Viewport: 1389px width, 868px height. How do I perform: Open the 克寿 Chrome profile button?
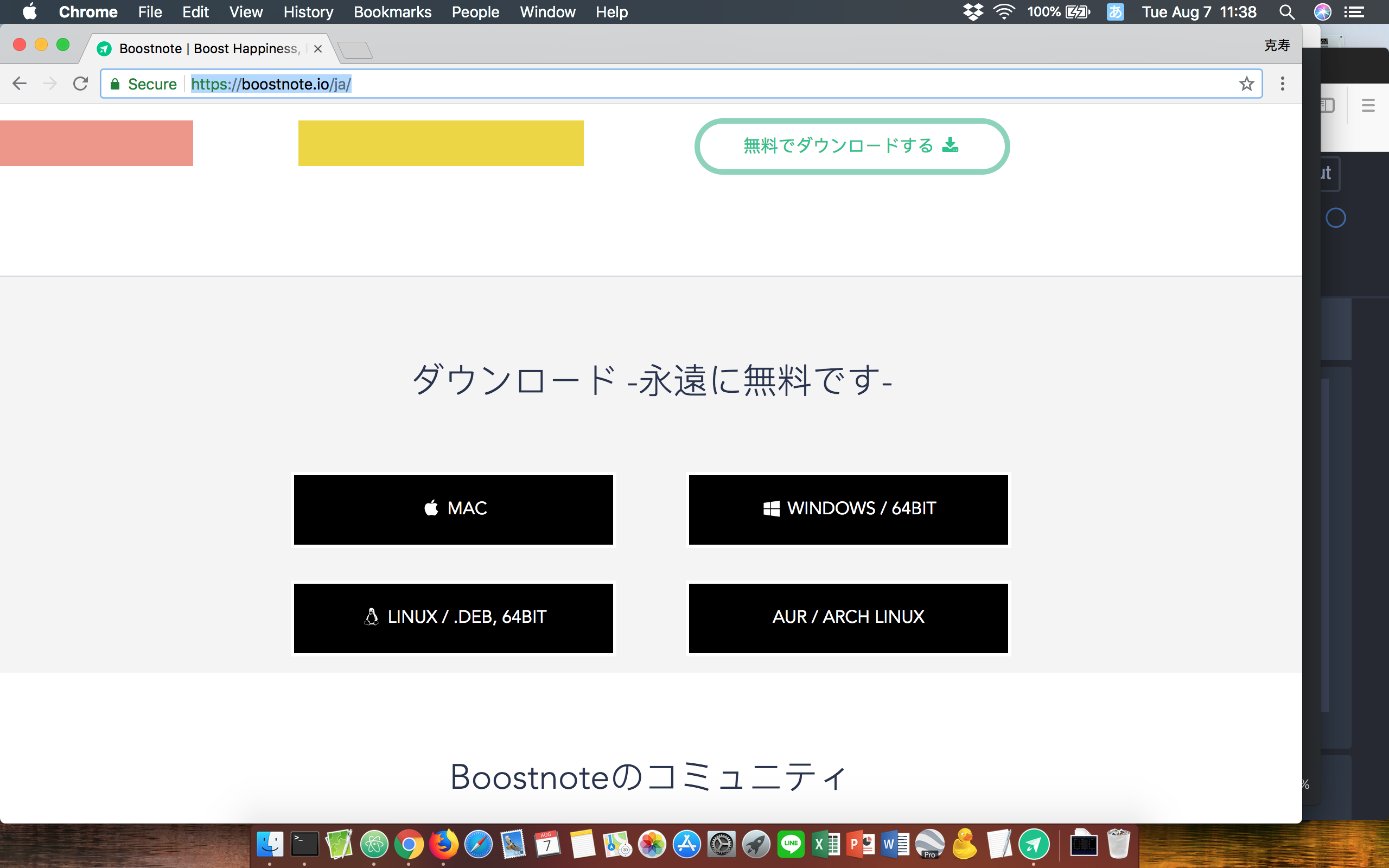[1277, 45]
